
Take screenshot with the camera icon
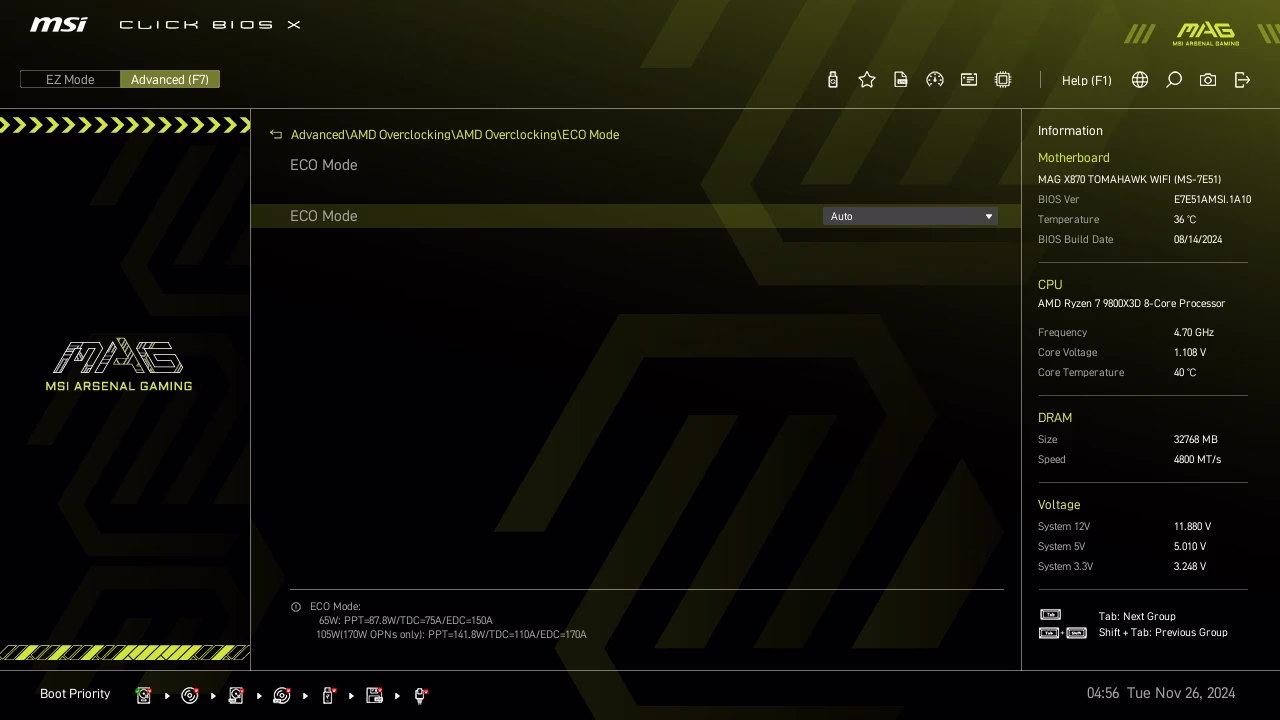tap(1208, 80)
